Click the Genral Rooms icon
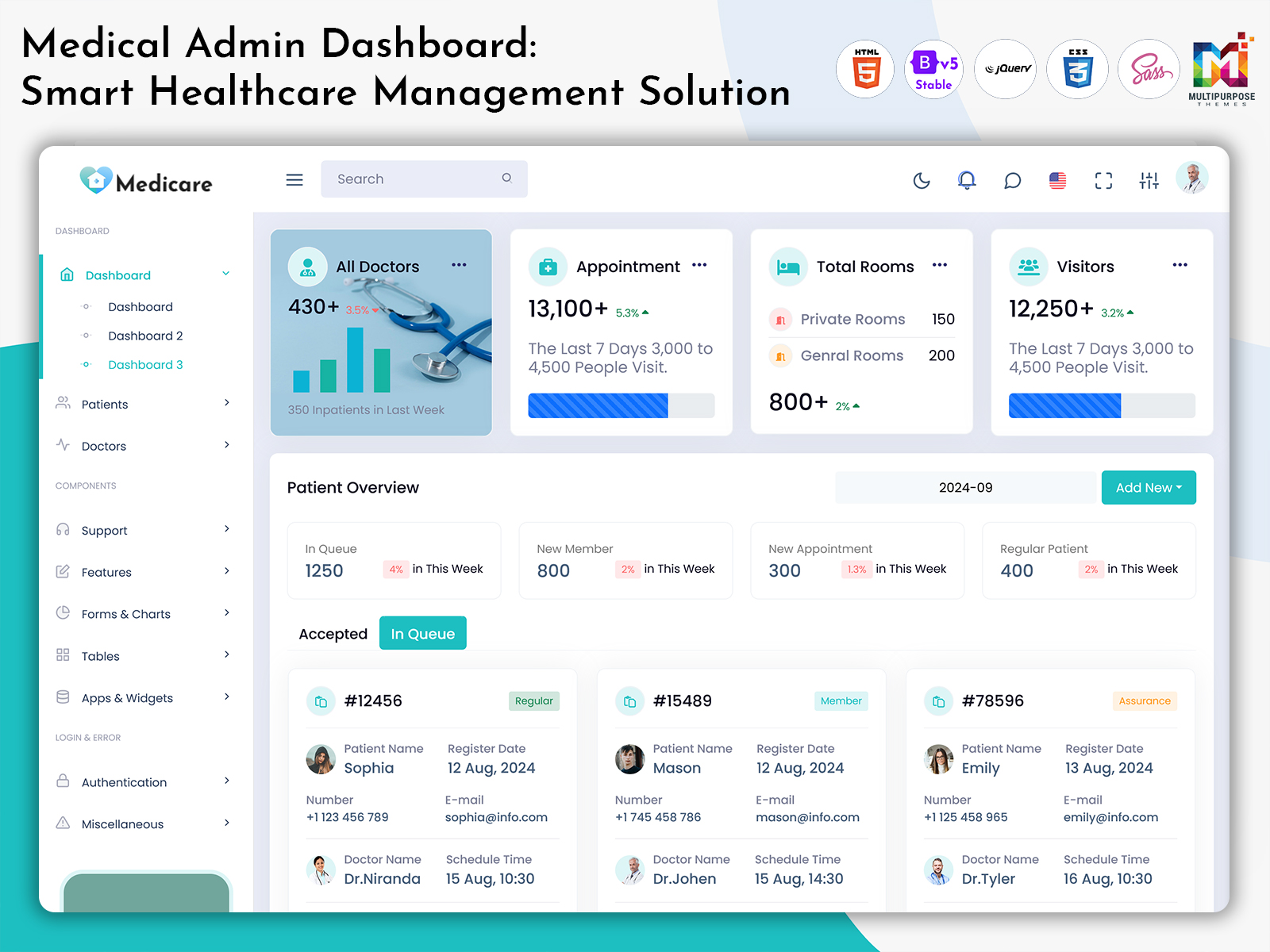Screen dimensions: 1270x952 click(x=780, y=356)
